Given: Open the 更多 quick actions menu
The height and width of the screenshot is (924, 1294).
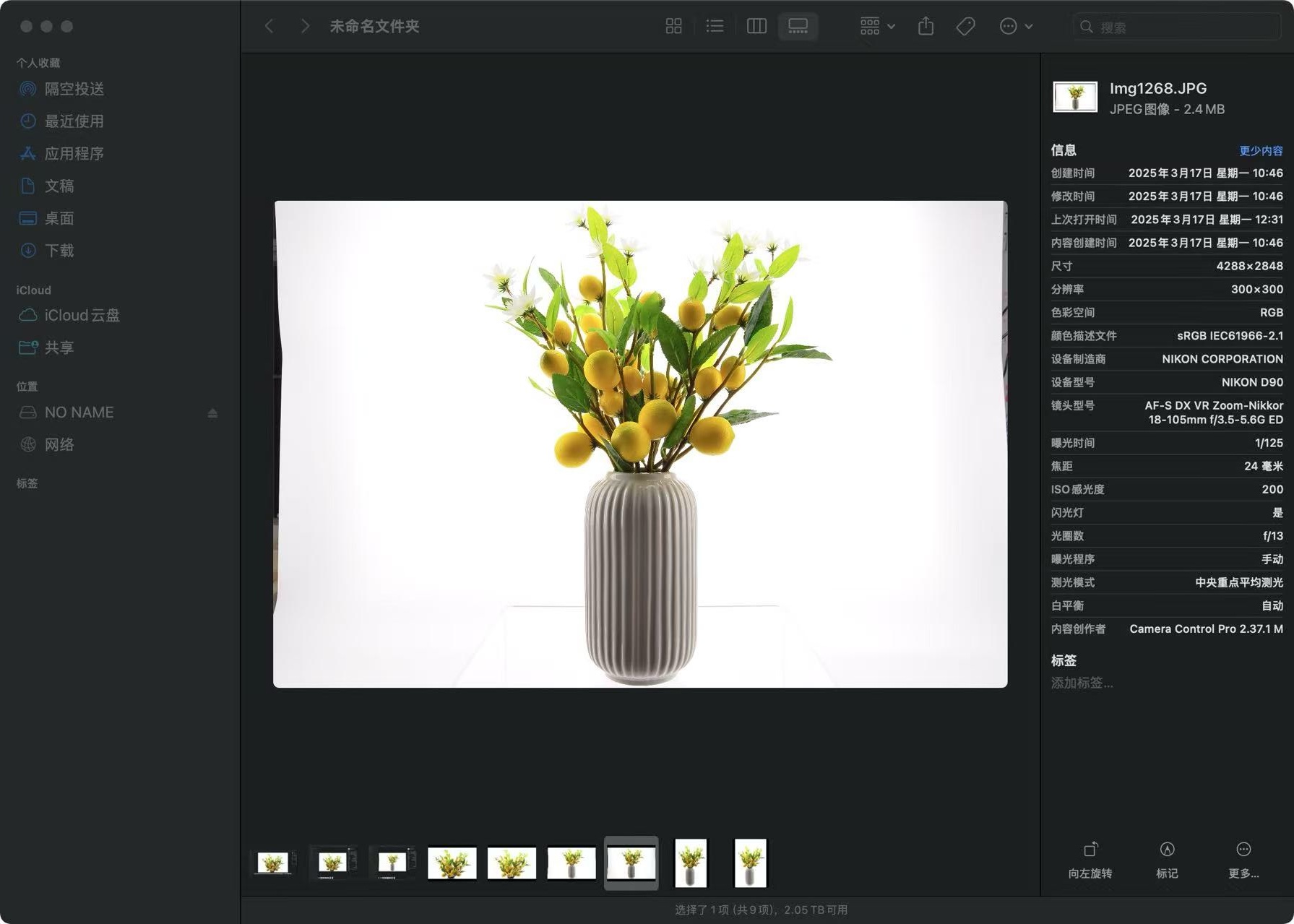Looking at the screenshot, I should tap(1243, 859).
